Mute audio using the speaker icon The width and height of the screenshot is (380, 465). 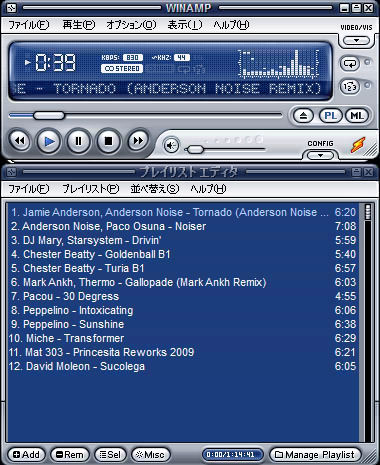(171, 145)
